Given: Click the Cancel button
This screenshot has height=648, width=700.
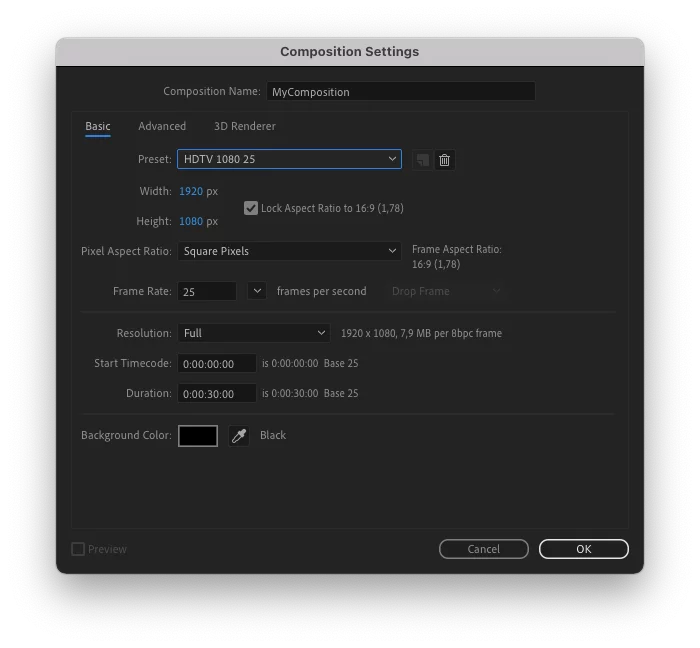Looking at the screenshot, I should pos(484,549).
